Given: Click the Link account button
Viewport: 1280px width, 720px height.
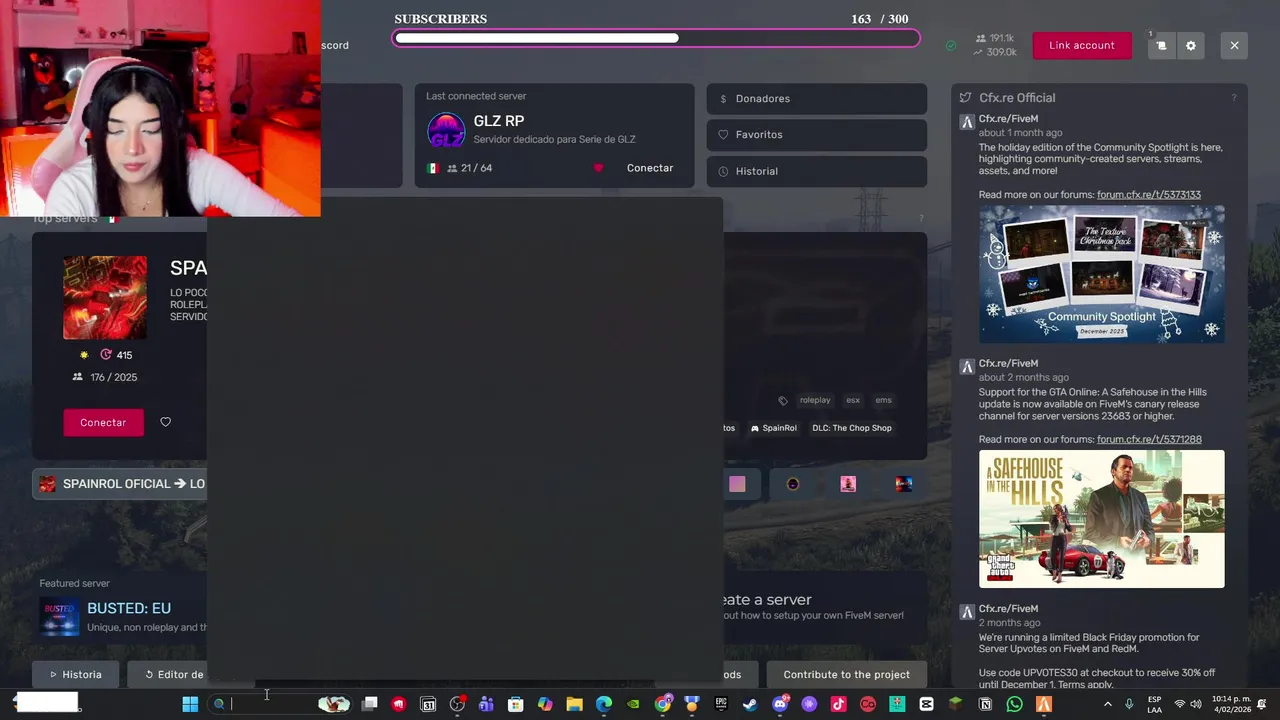Looking at the screenshot, I should tap(1082, 45).
